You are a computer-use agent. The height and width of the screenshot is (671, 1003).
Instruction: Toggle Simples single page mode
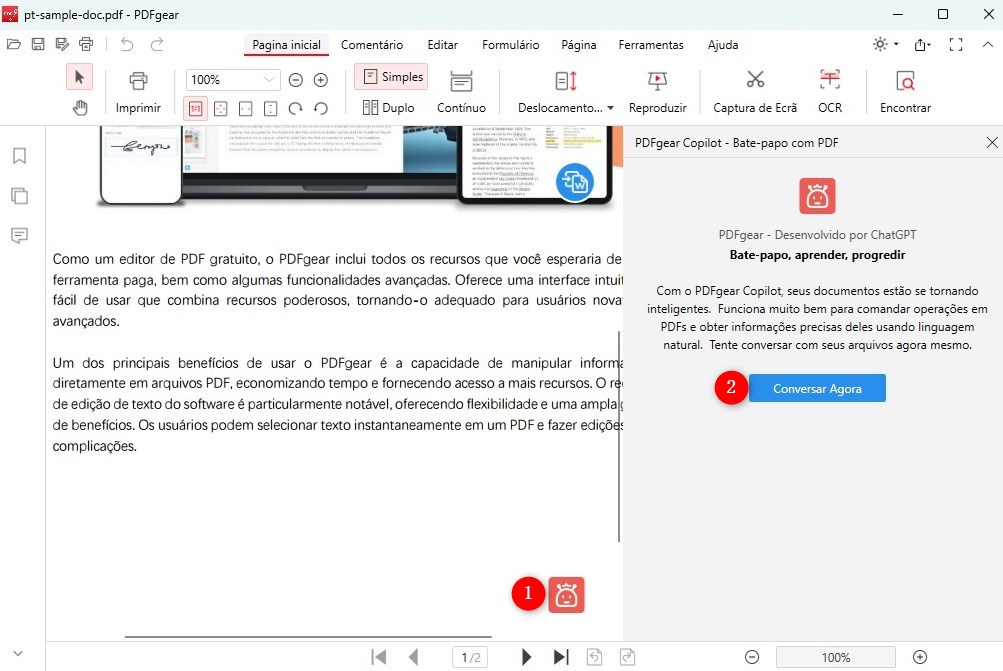tap(390, 76)
